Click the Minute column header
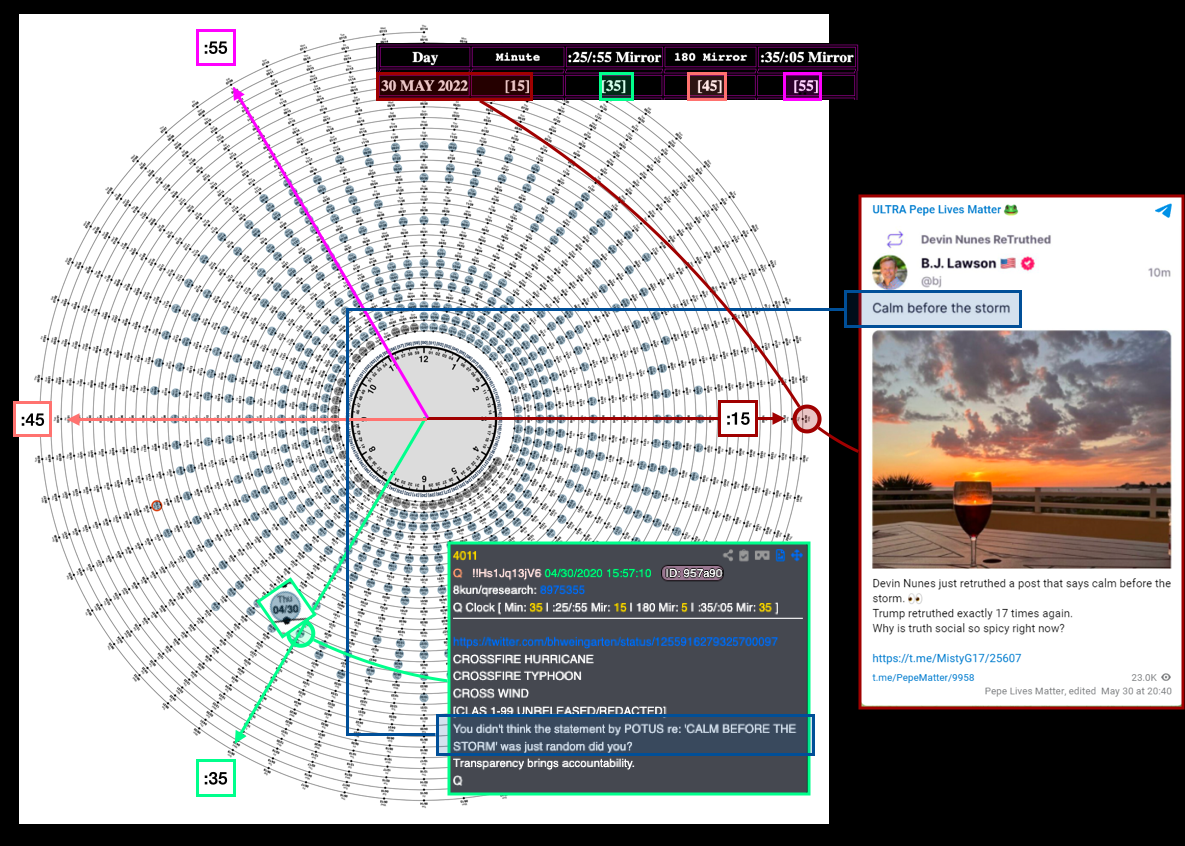Image resolution: width=1185 pixels, height=846 pixels. pos(518,57)
